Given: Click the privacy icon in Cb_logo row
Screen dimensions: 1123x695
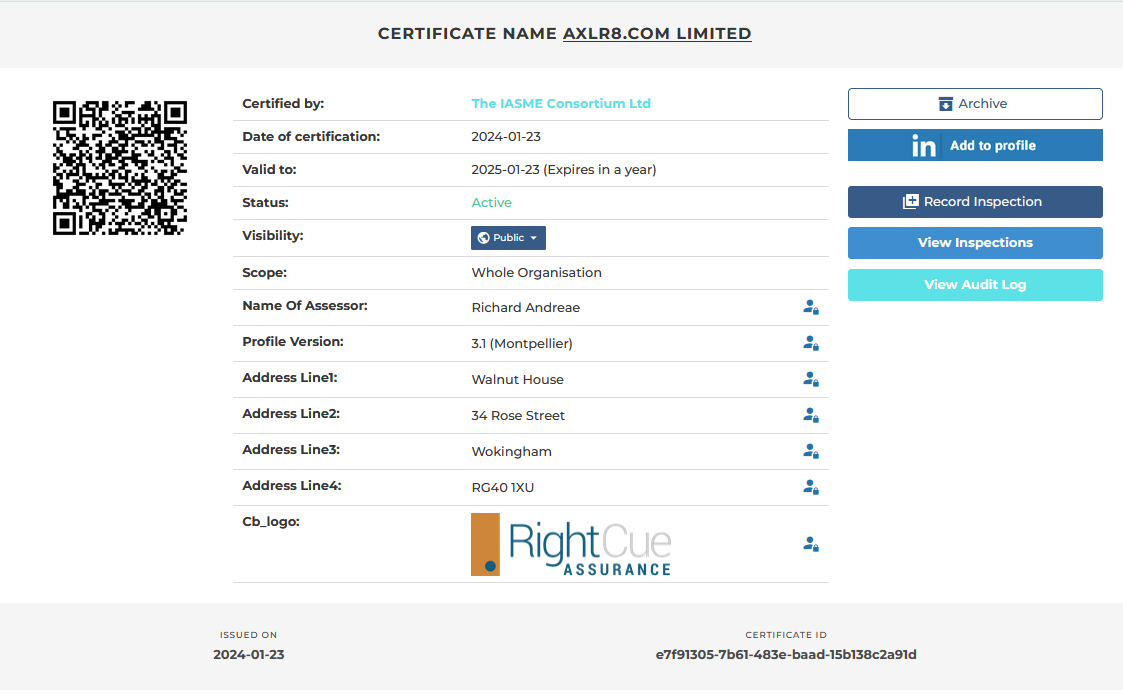Looking at the screenshot, I should point(811,544).
